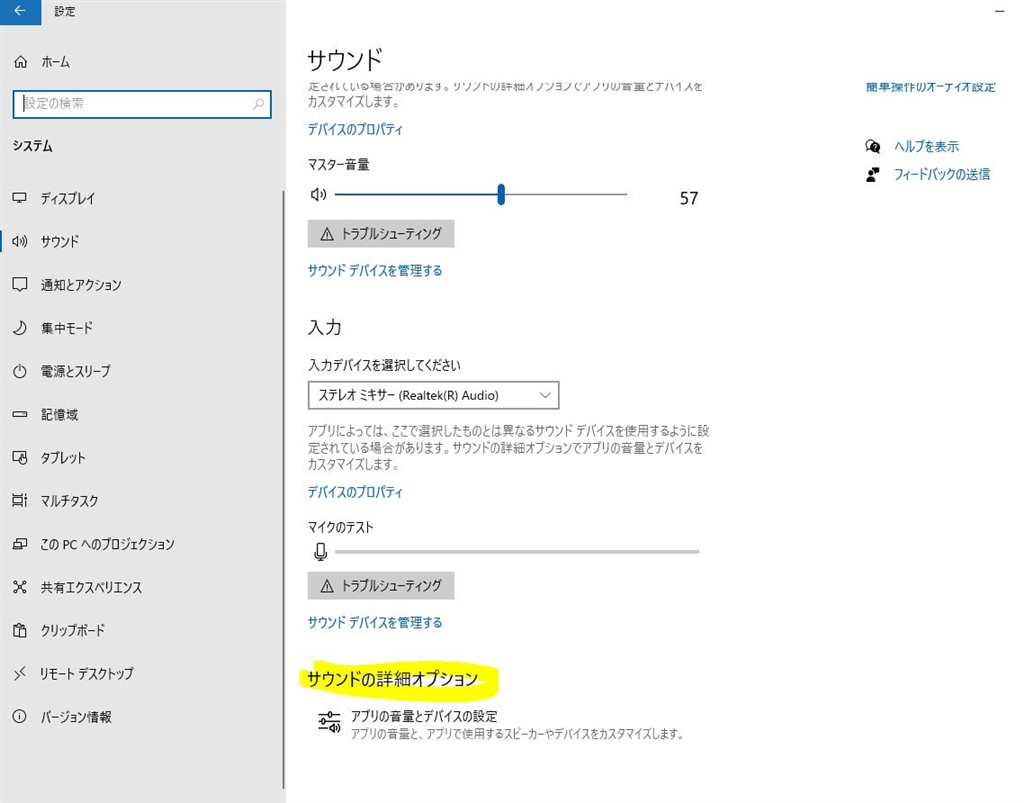Open Clipboard icon in sidebar
This screenshot has height=803, width=1024.
tap(20, 630)
